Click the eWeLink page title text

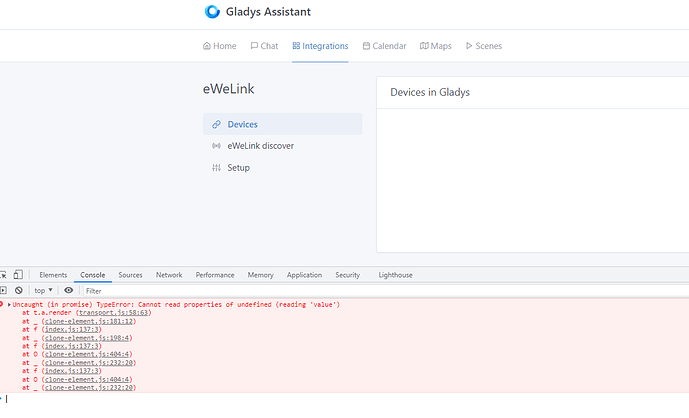pos(228,89)
